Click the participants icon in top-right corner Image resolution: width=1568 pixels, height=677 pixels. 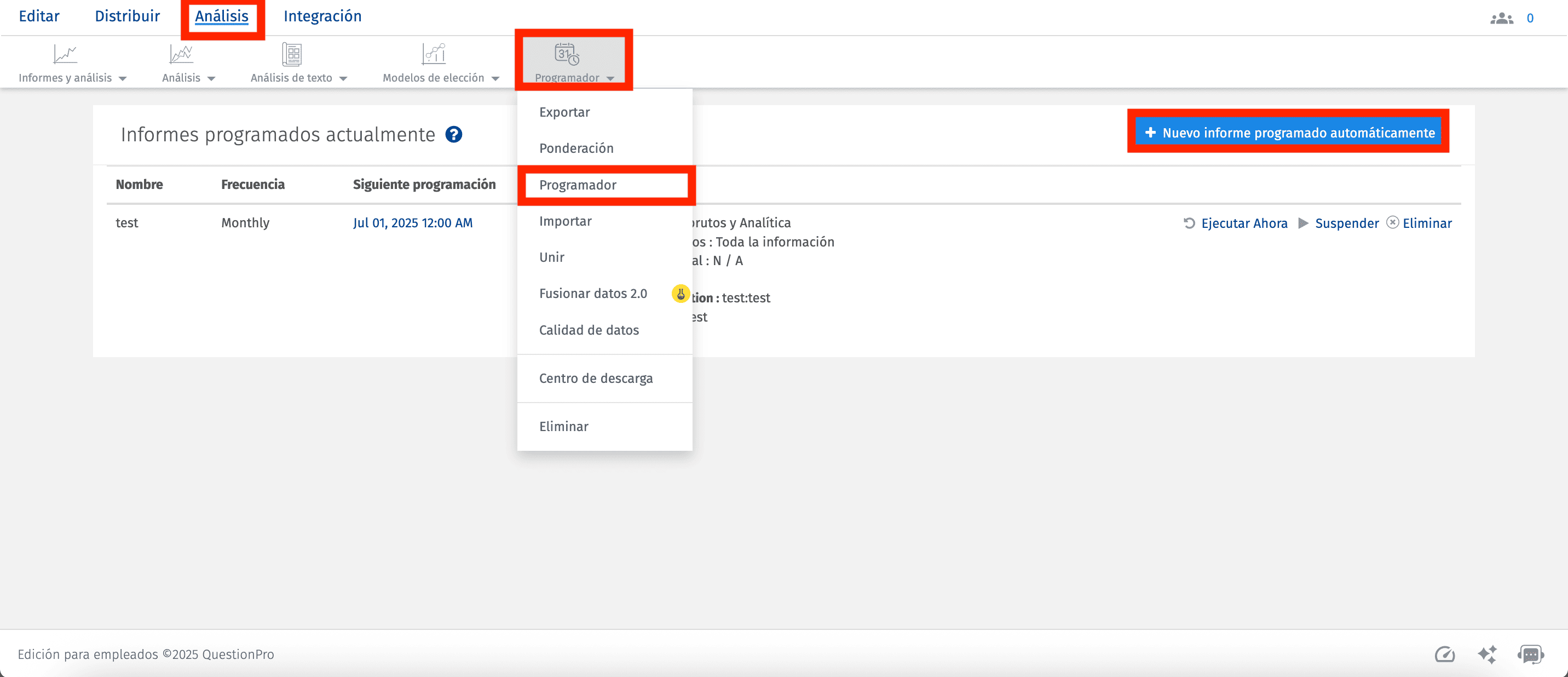pos(1501,18)
